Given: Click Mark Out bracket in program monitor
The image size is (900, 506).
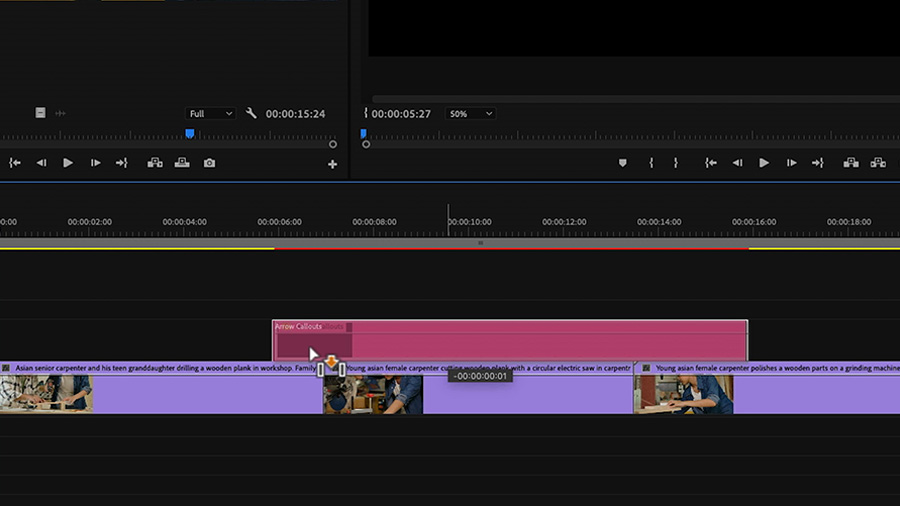Looking at the screenshot, I should click(676, 163).
